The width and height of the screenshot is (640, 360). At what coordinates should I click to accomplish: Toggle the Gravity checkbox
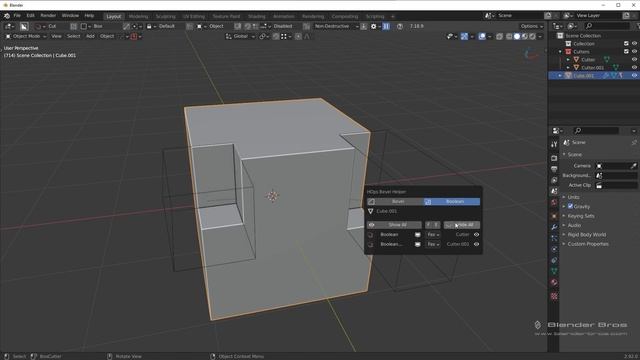coord(570,206)
